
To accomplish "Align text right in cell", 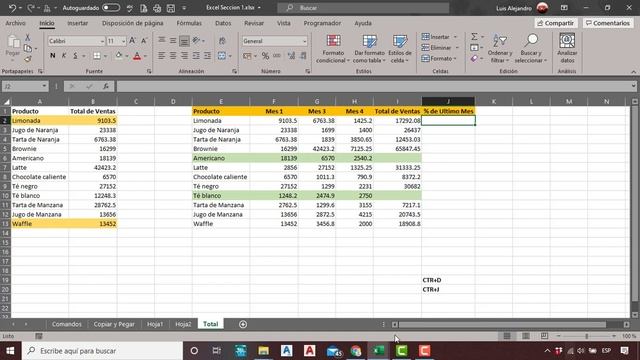I will point(184,56).
